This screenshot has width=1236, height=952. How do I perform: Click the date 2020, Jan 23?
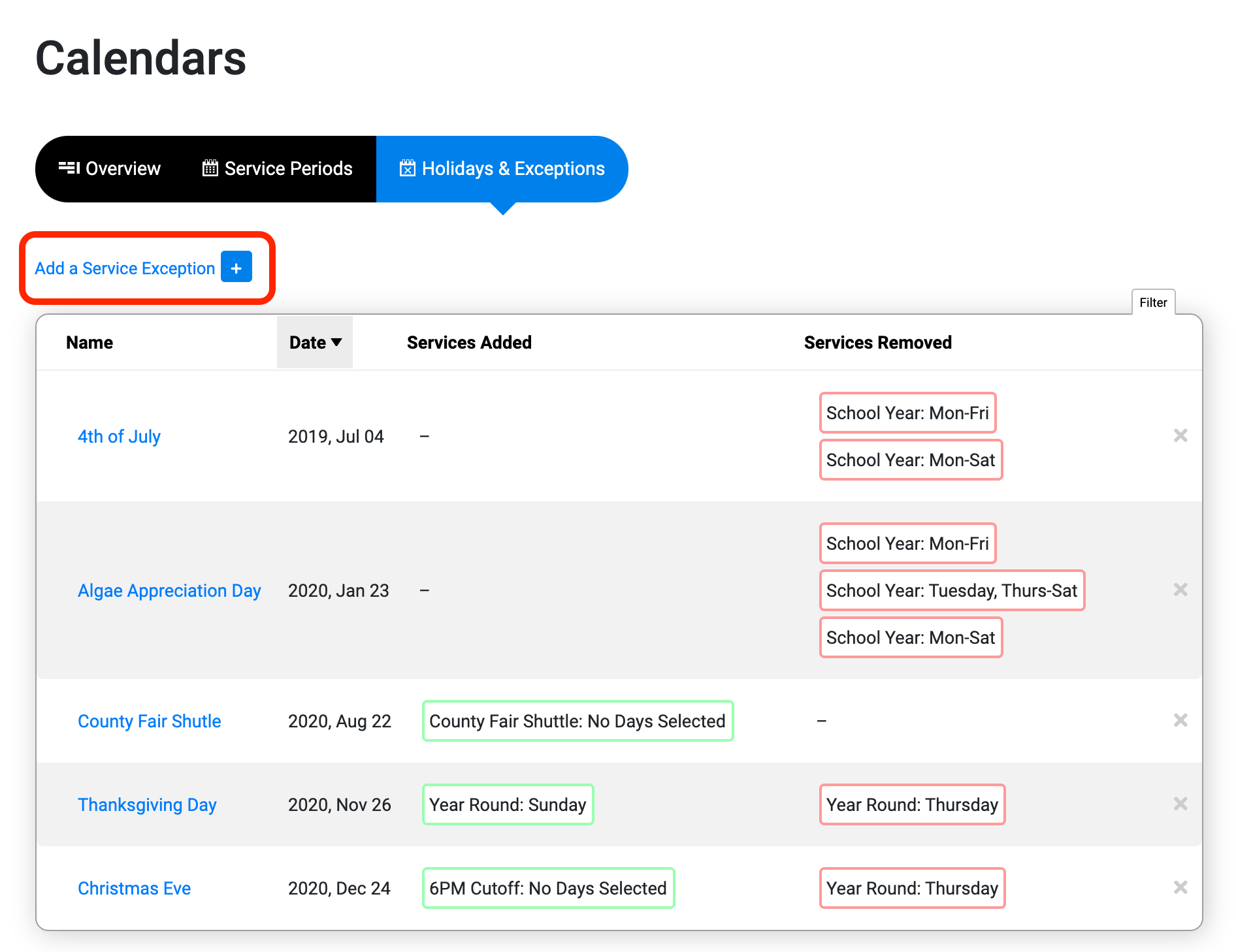(x=338, y=590)
